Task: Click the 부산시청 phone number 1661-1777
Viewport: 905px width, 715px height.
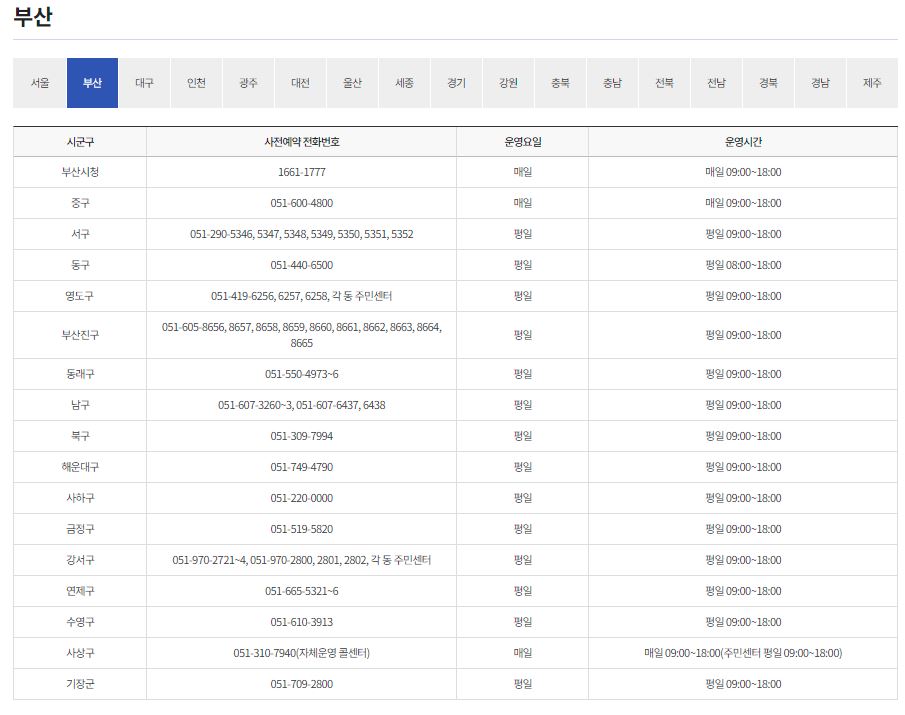Action: [300, 171]
